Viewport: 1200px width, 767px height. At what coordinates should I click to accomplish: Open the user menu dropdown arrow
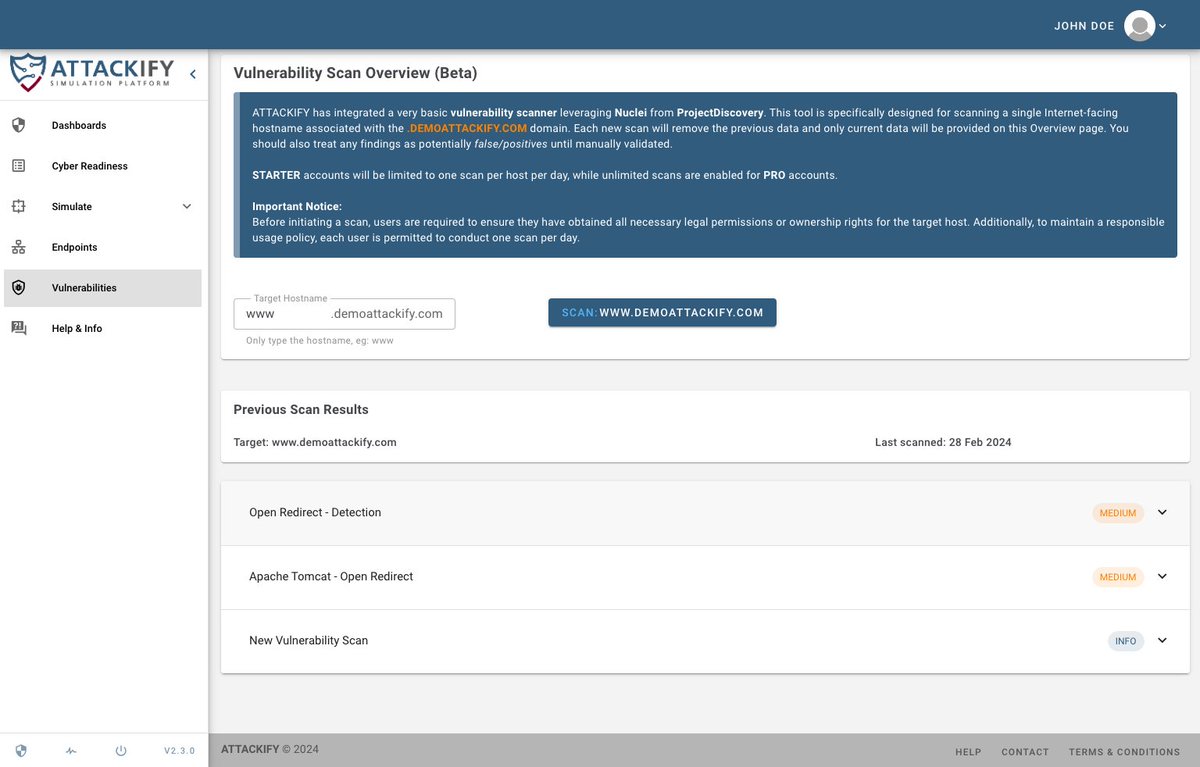coord(1163,27)
